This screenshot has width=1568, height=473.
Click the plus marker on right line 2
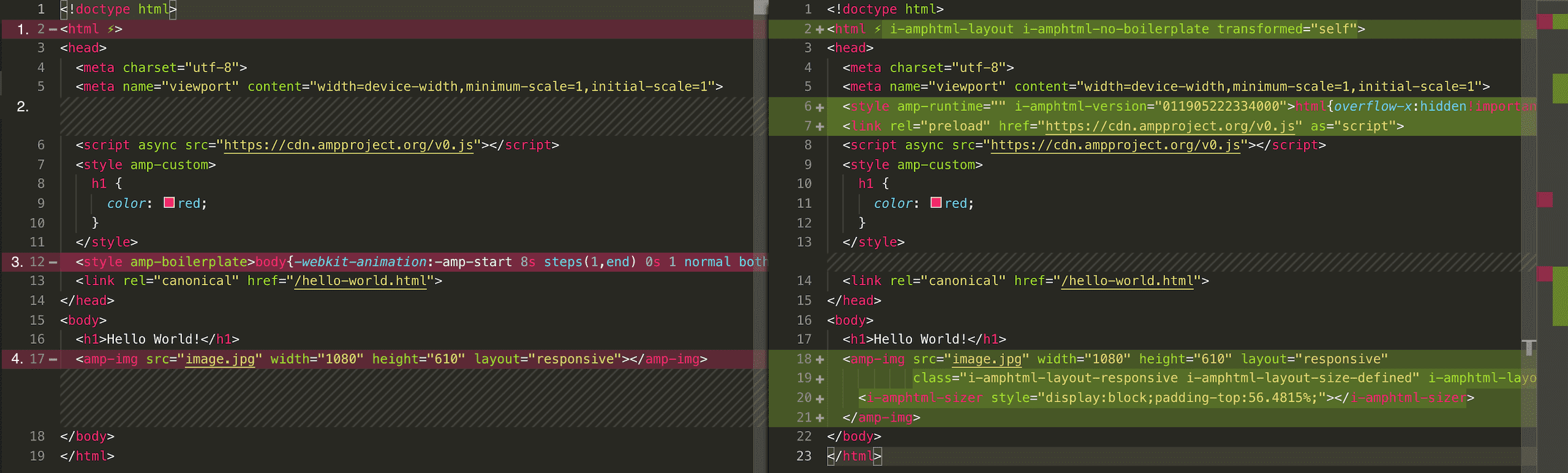point(820,29)
